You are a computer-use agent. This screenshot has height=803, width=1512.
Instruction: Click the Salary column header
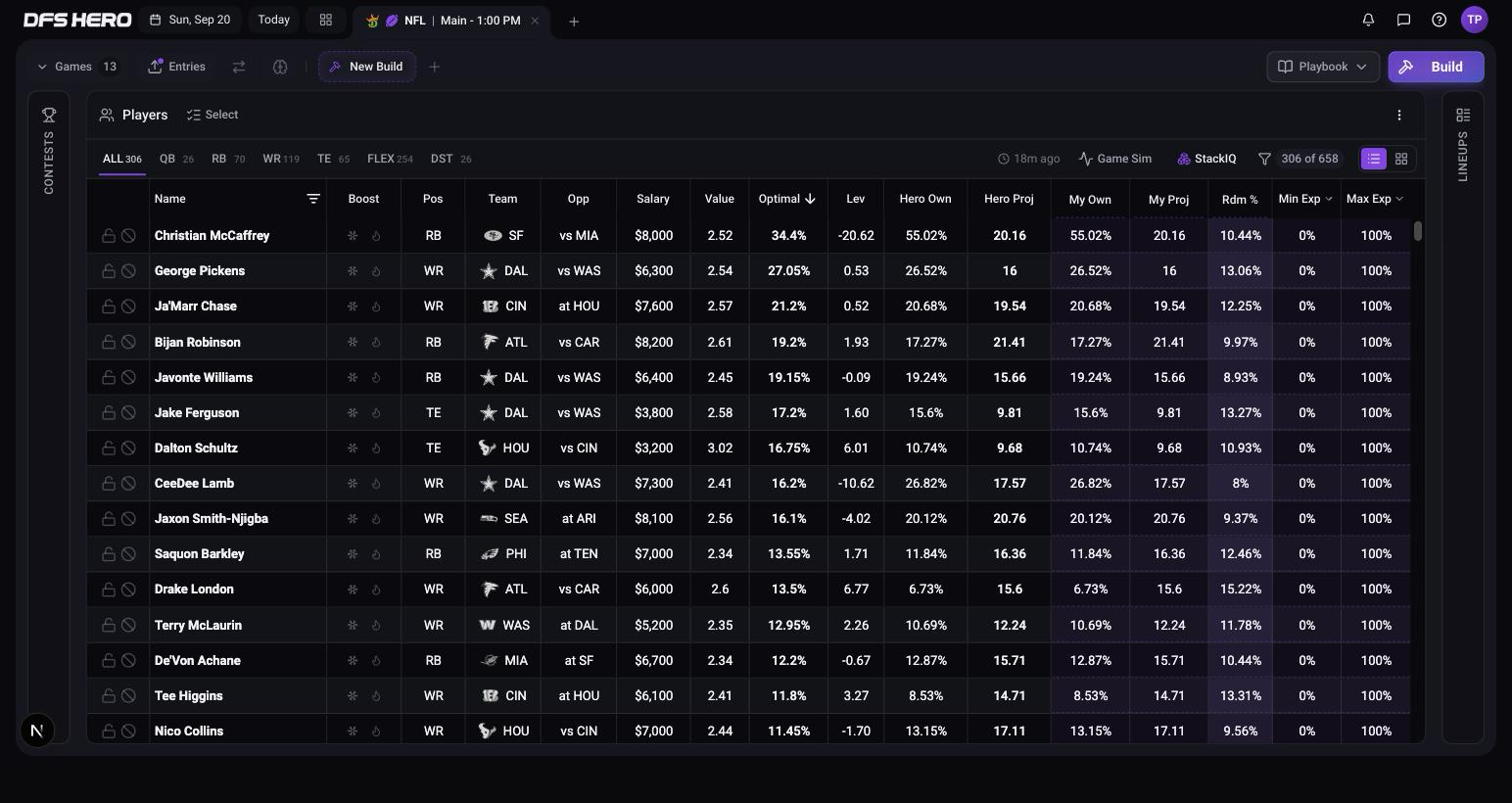tap(653, 199)
